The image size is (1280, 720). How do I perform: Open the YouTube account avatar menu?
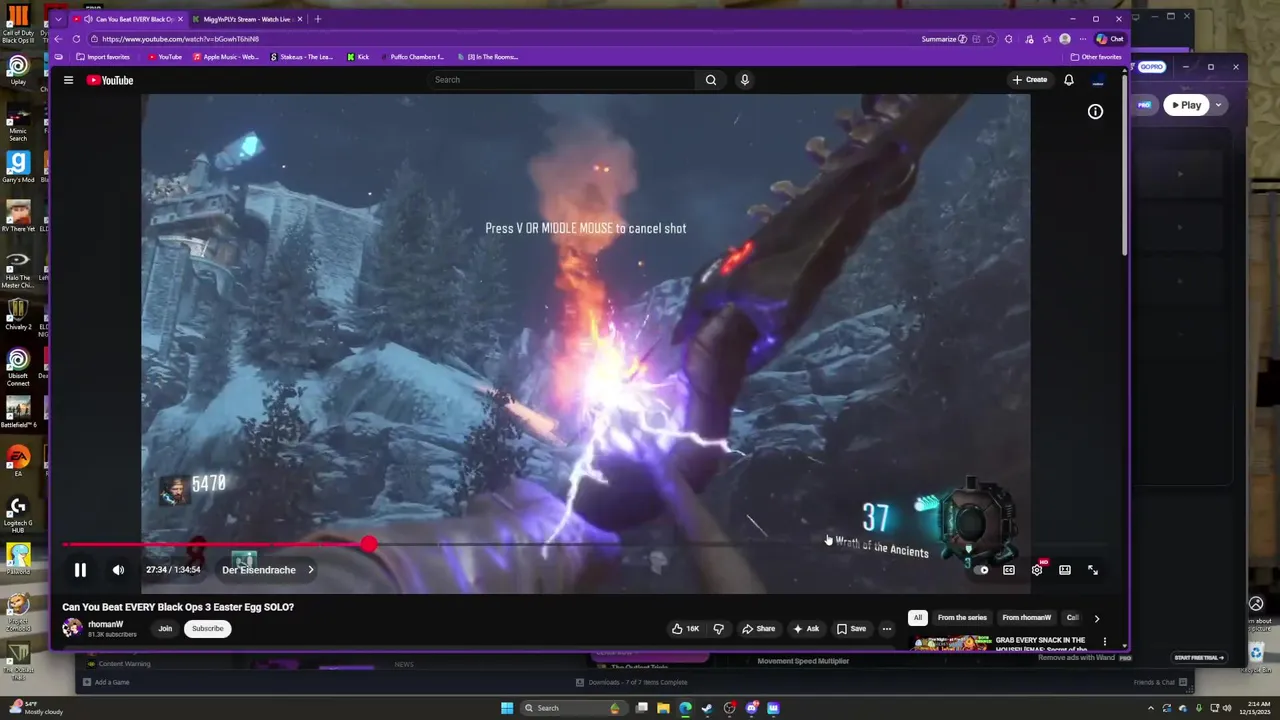(1098, 80)
